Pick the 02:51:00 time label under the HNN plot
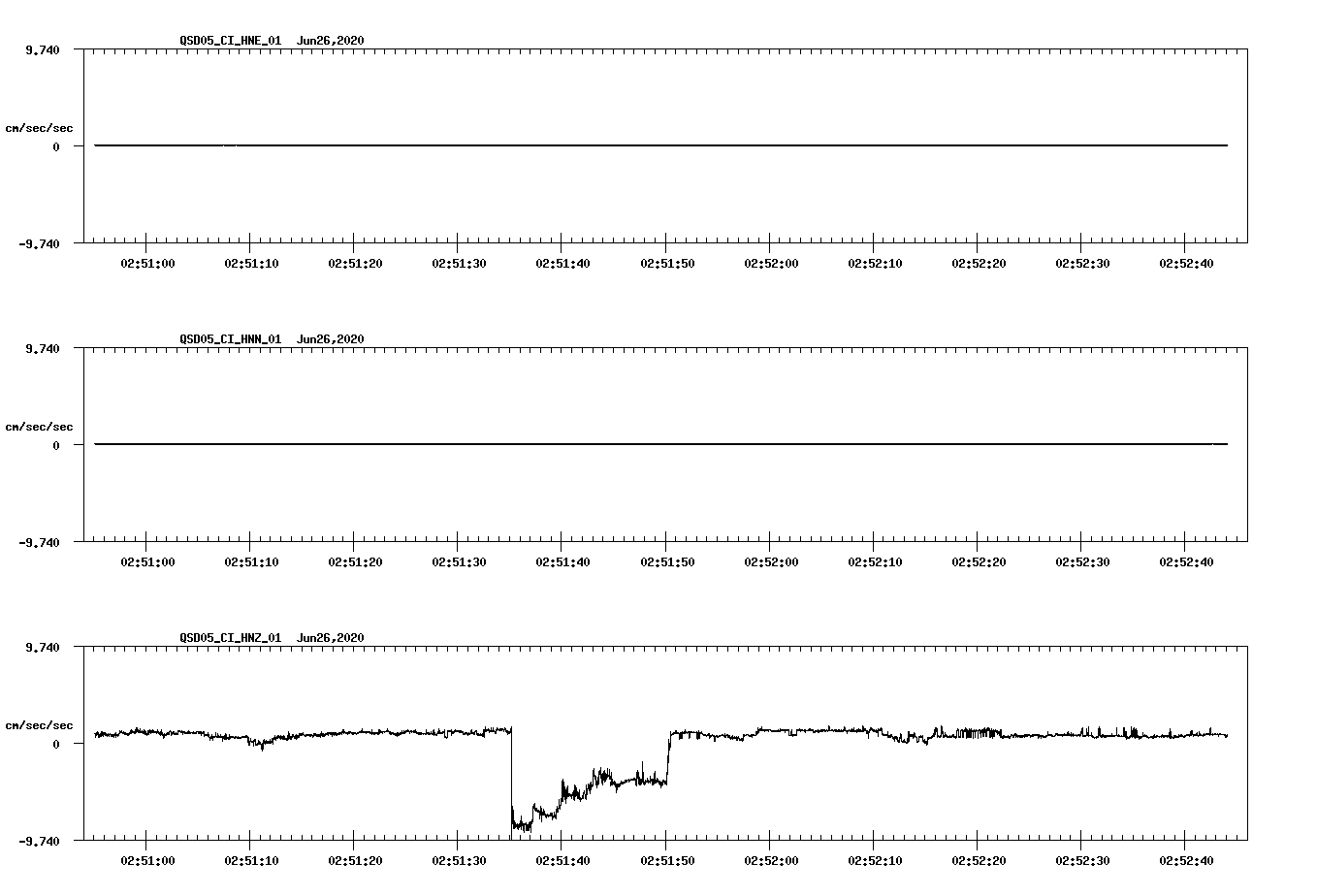The image size is (1317, 896). (147, 561)
